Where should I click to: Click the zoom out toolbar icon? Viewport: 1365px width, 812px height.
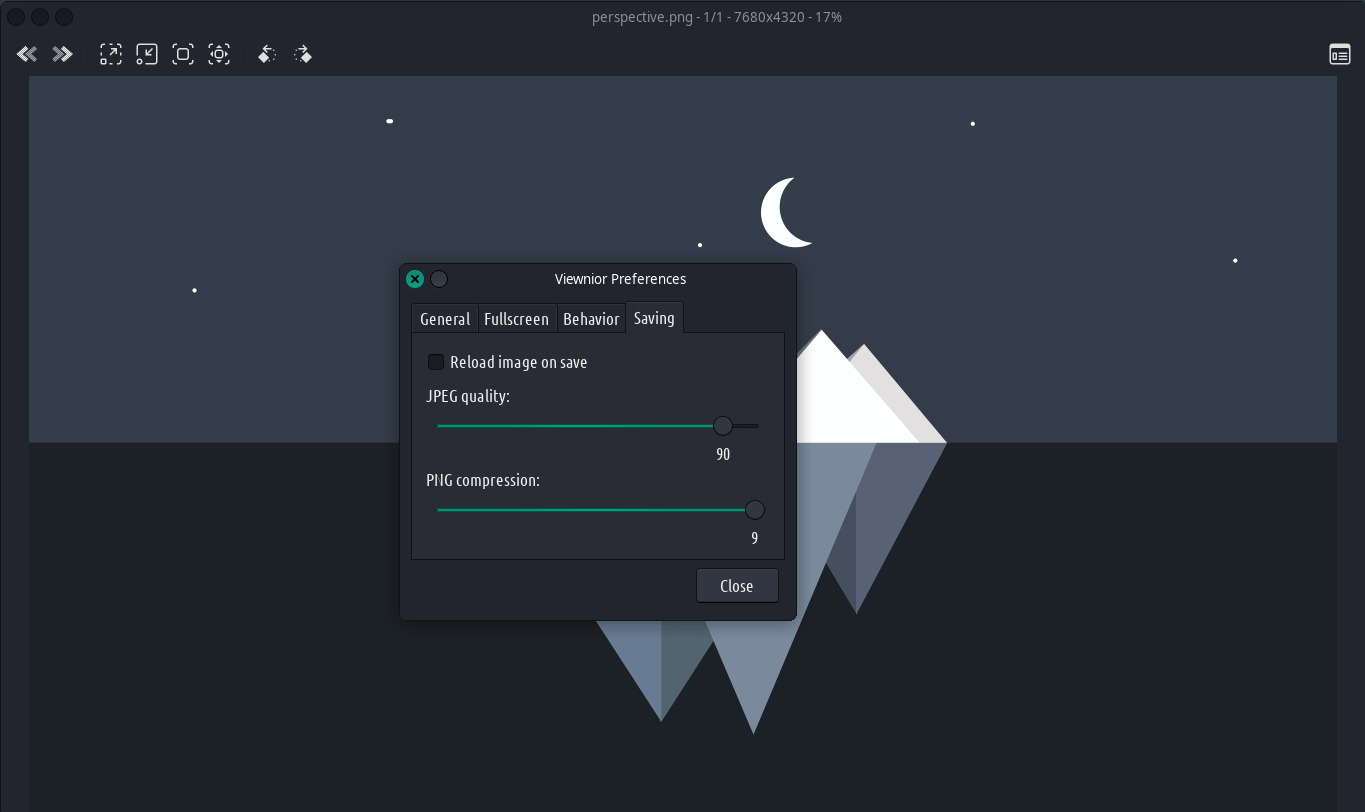coord(147,54)
